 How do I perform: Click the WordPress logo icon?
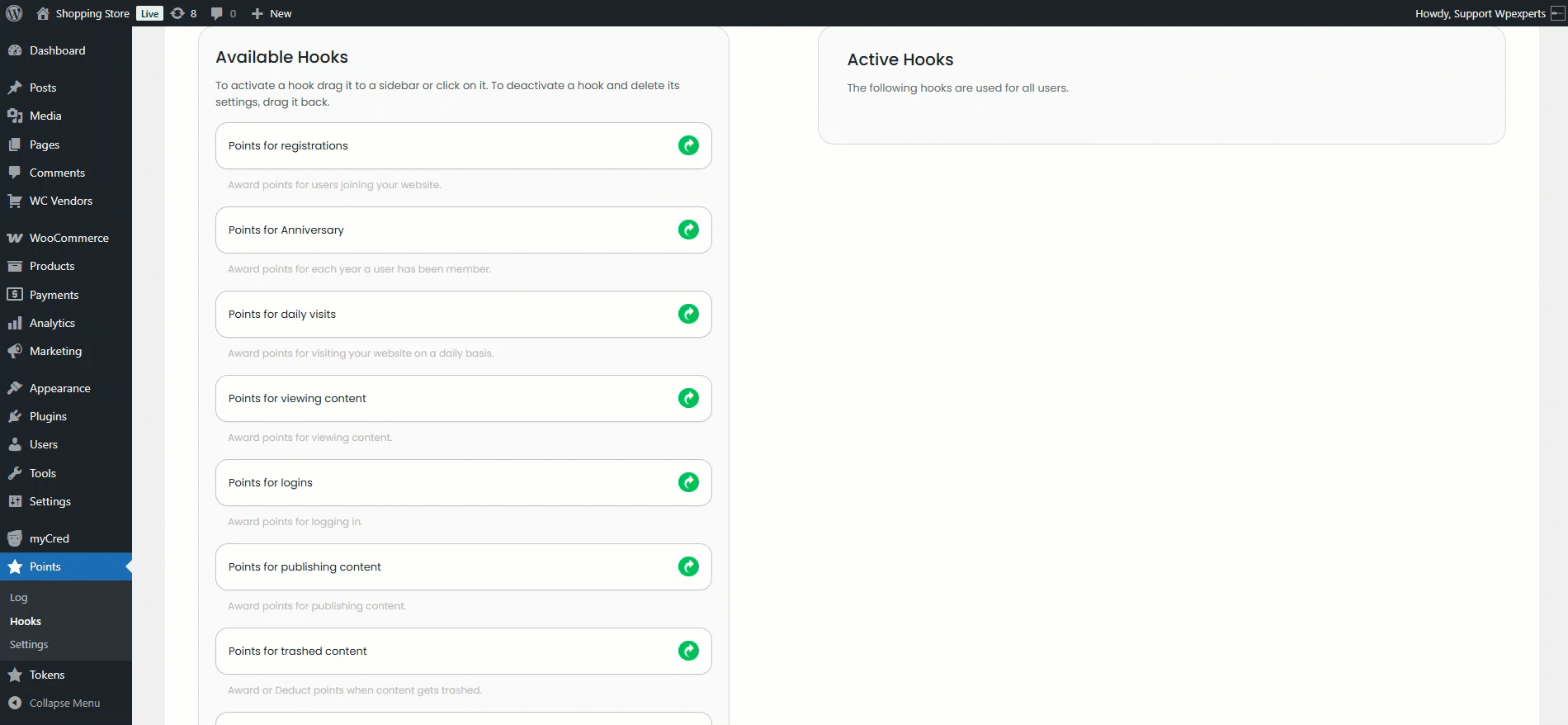click(x=14, y=13)
